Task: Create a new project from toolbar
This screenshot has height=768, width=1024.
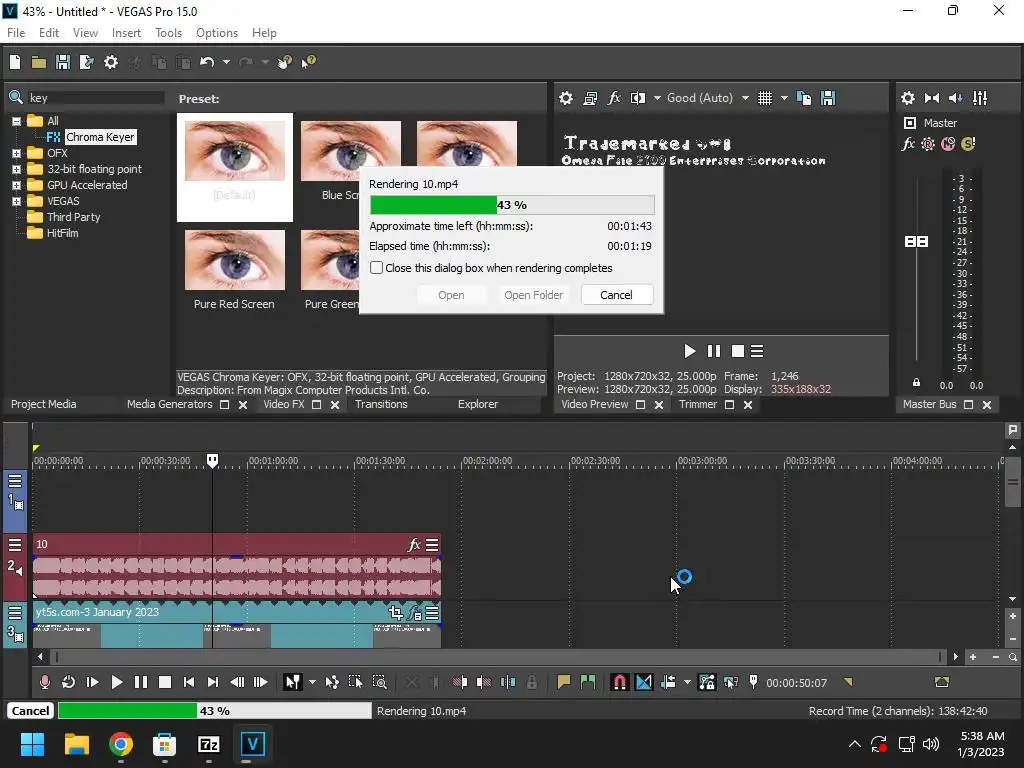Action: tap(15, 62)
